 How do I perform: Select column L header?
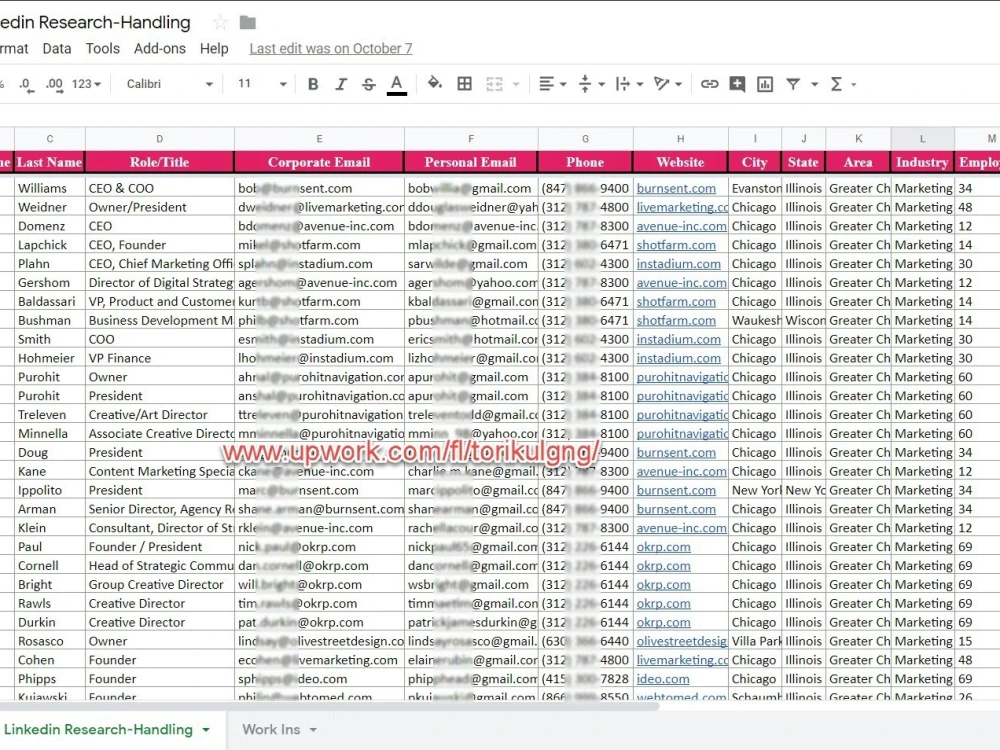point(922,138)
